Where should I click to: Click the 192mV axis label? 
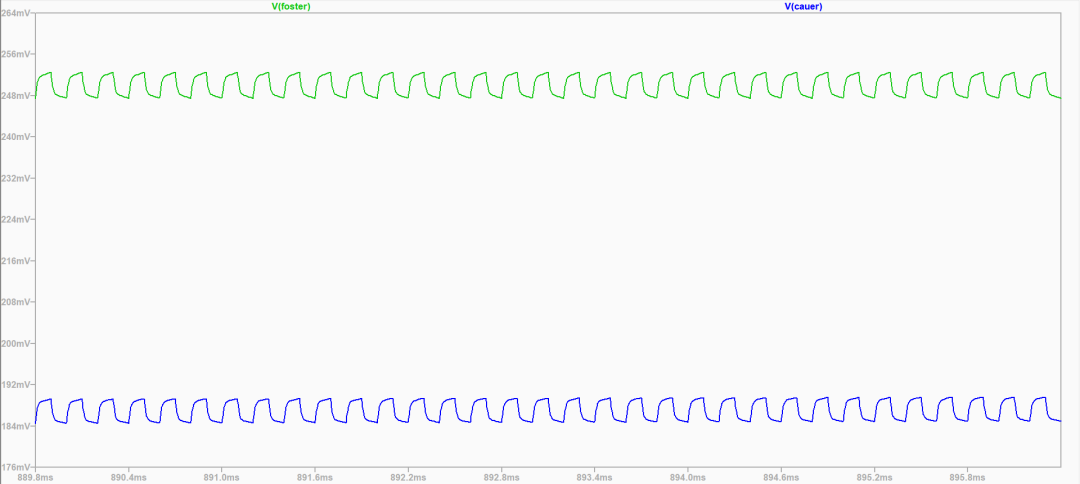(14, 385)
